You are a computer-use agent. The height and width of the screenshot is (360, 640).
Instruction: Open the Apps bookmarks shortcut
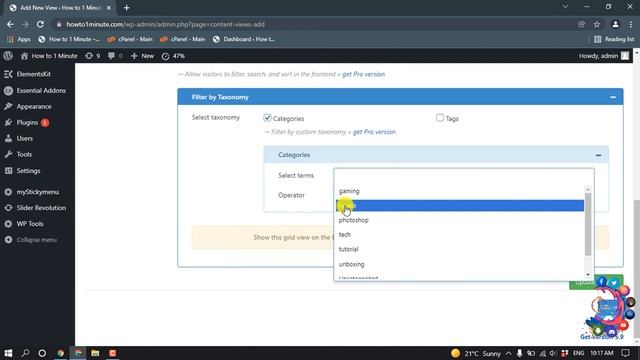coord(19,39)
